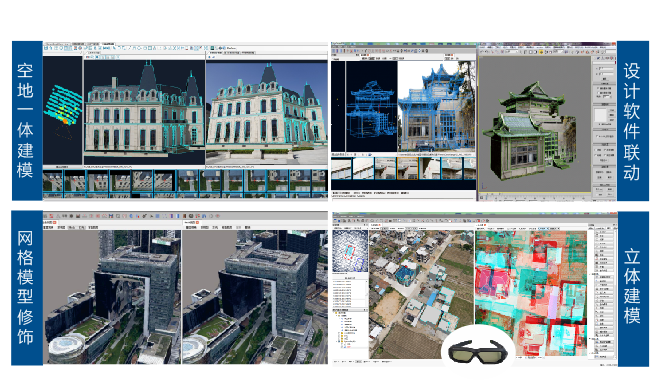Click the yellow highlighted icon in the 3ds Max toolbar
This screenshot has width=667, height=390.
pyautogui.click(x=541, y=52)
